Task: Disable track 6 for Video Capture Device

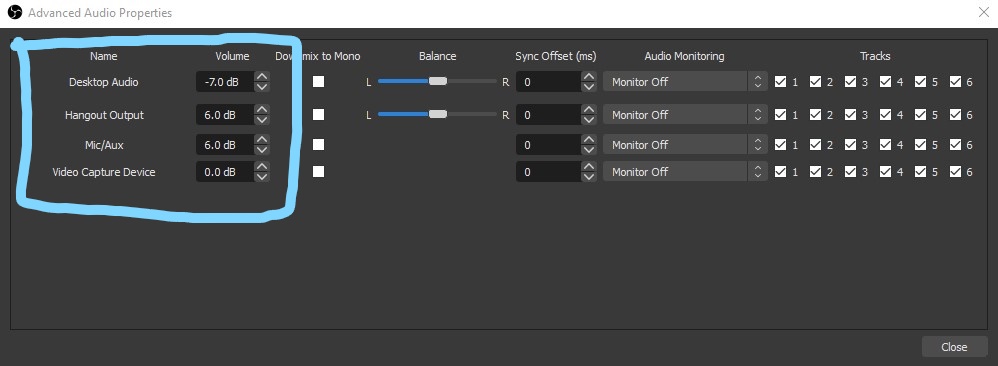Action: click(x=955, y=171)
